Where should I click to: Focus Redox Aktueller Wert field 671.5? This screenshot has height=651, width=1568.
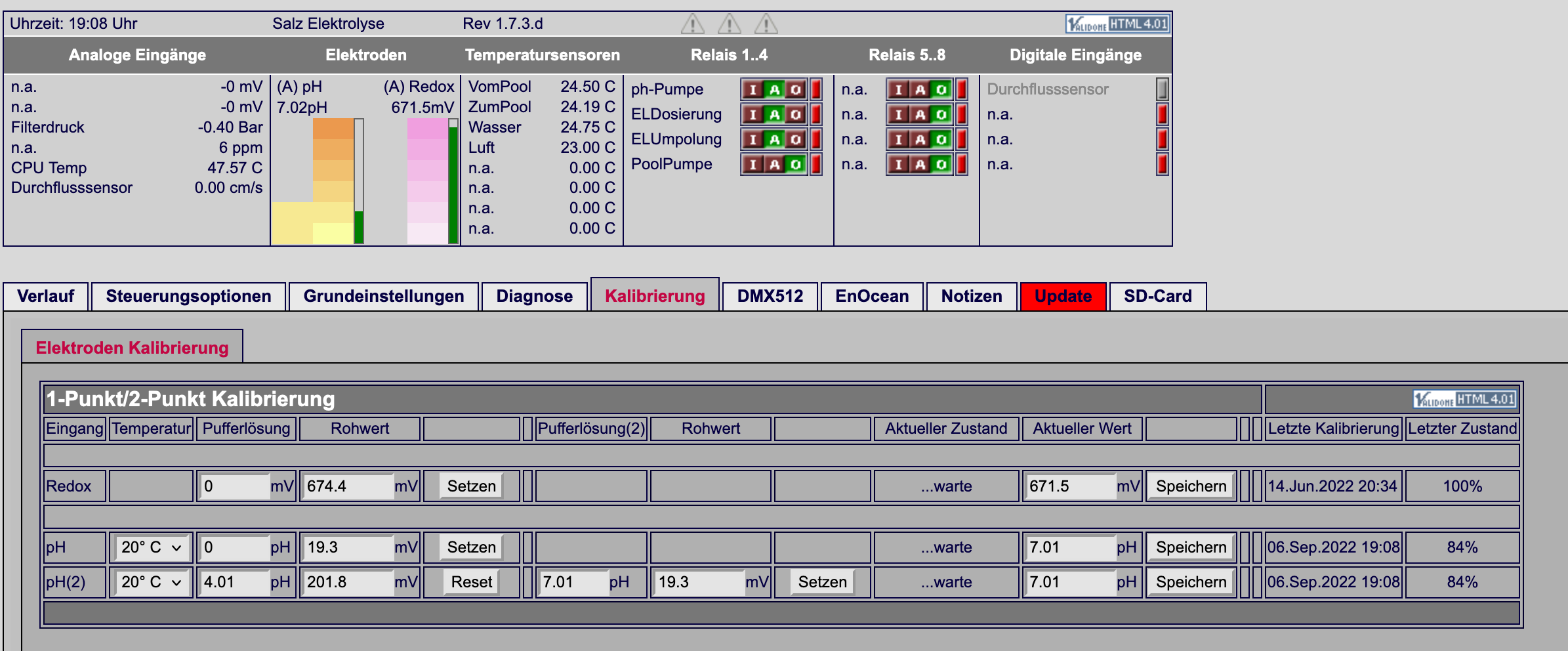1071,486
